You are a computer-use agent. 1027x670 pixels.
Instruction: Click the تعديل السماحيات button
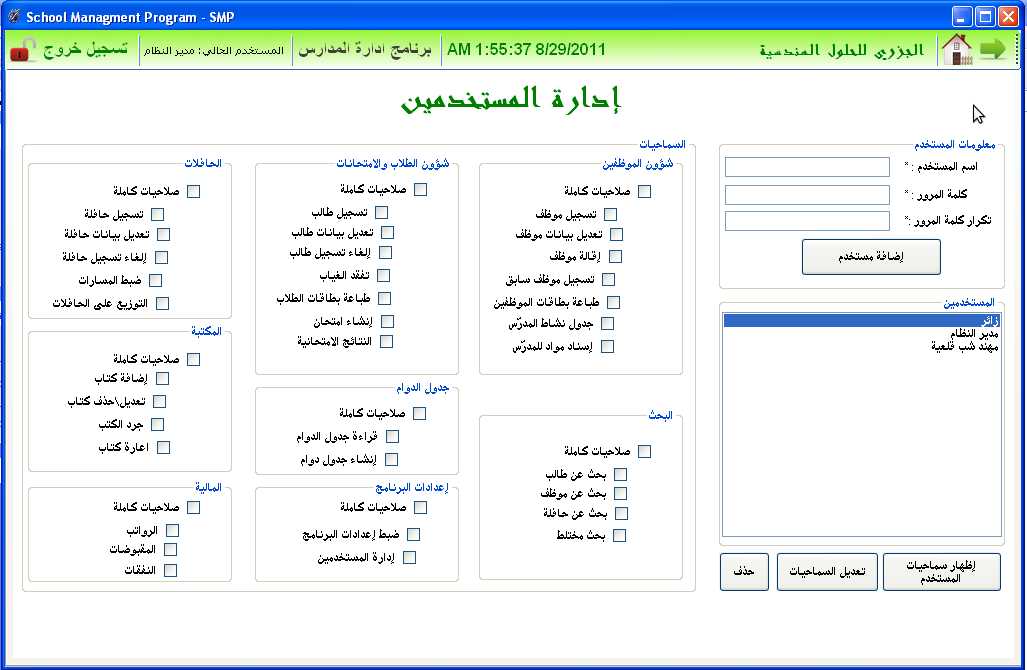[827, 572]
